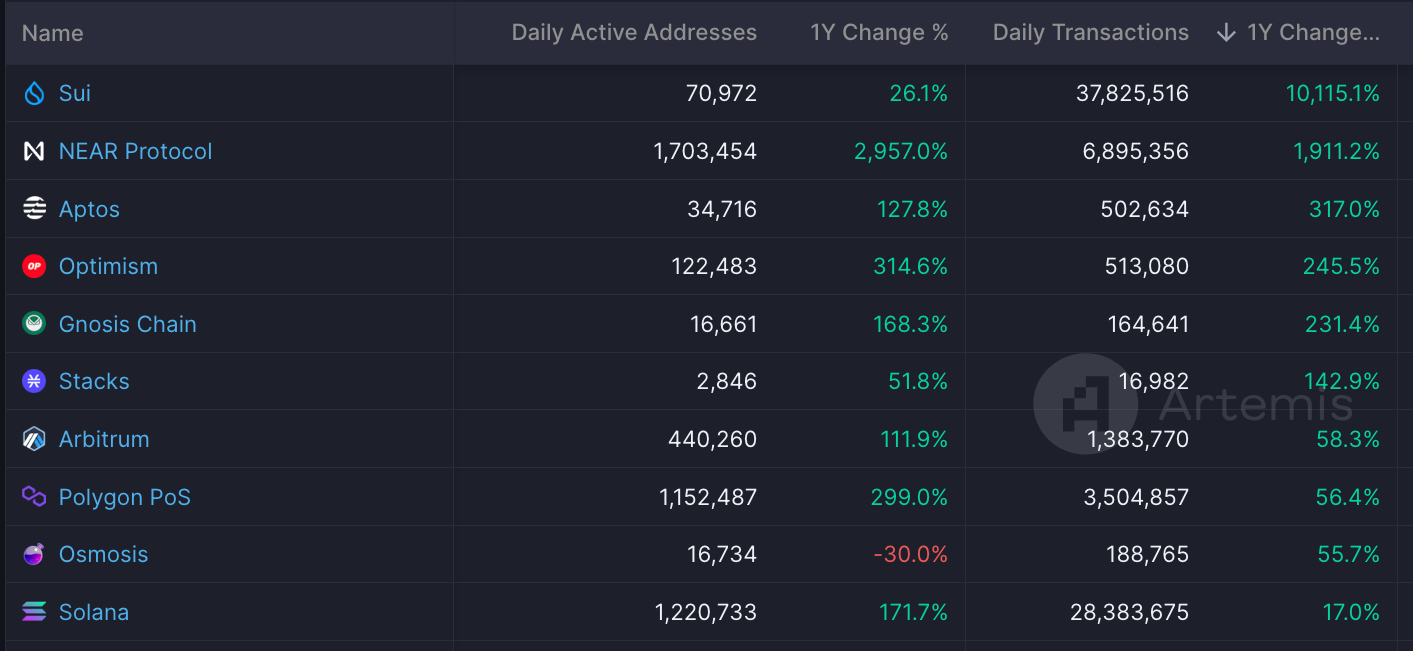Image resolution: width=1413 pixels, height=651 pixels.
Task: Click NEAR's 2,957.0% address change
Action: click(901, 151)
